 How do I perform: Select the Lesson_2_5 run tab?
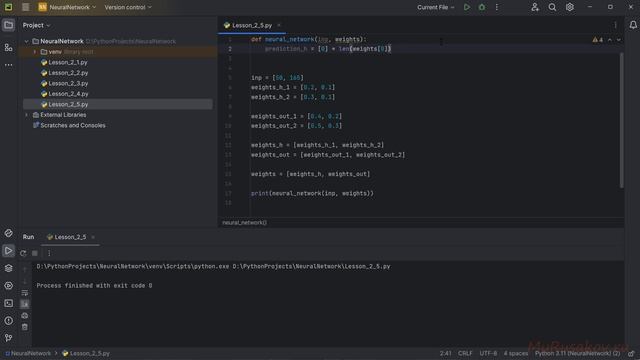pos(70,237)
